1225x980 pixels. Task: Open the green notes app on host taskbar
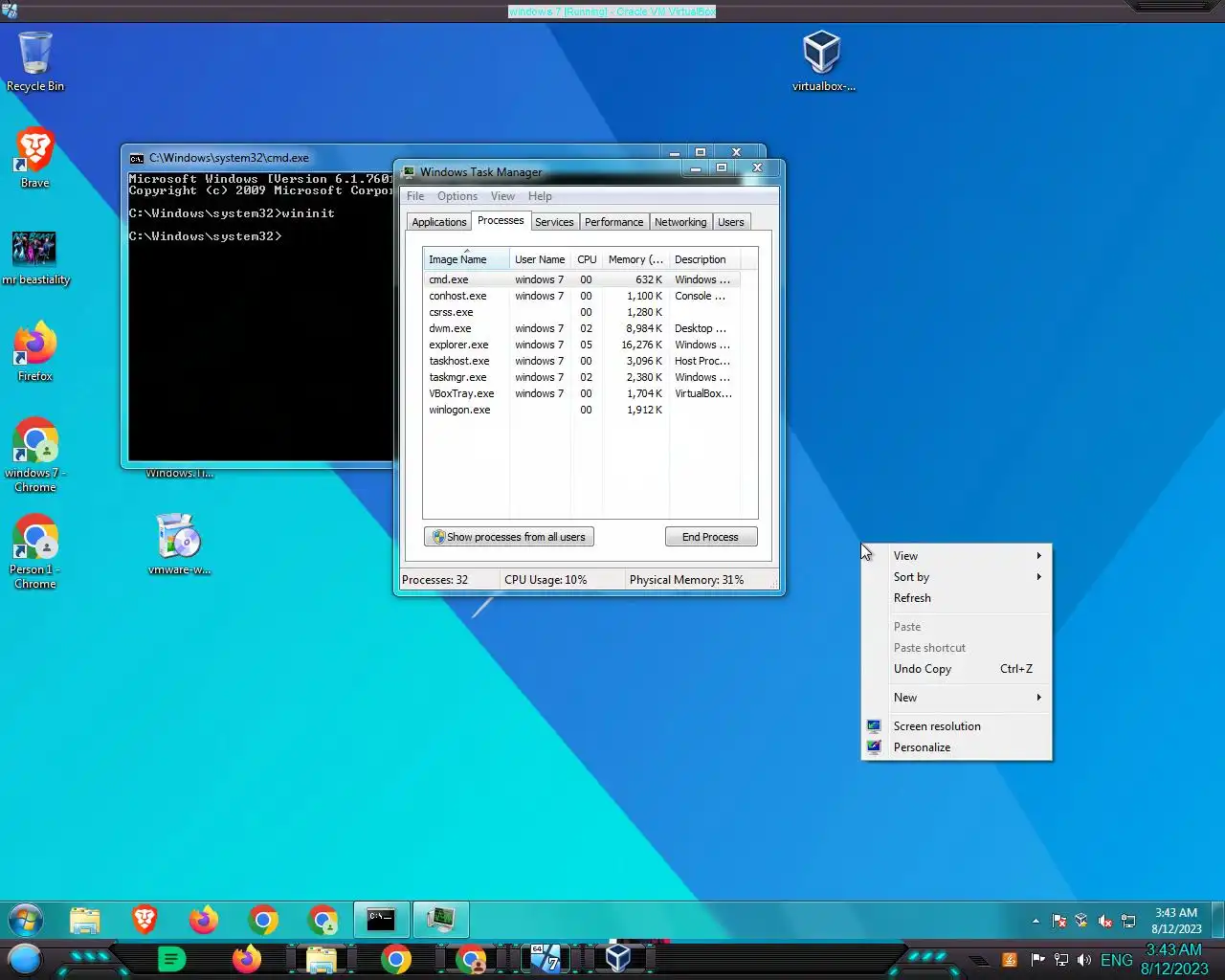(x=171, y=959)
